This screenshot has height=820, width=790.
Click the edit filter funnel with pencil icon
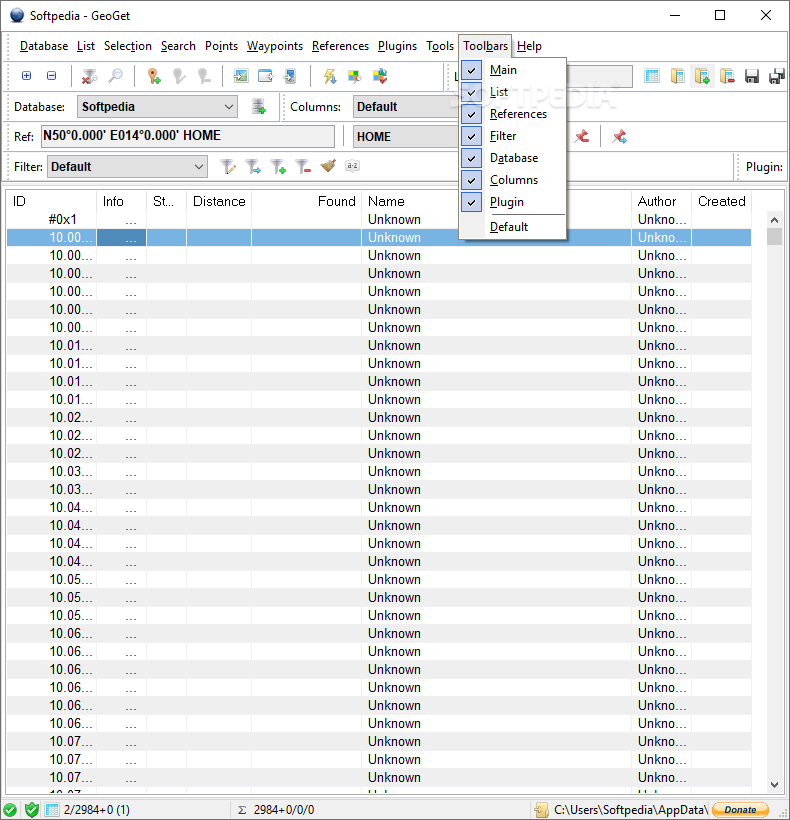tap(228, 166)
